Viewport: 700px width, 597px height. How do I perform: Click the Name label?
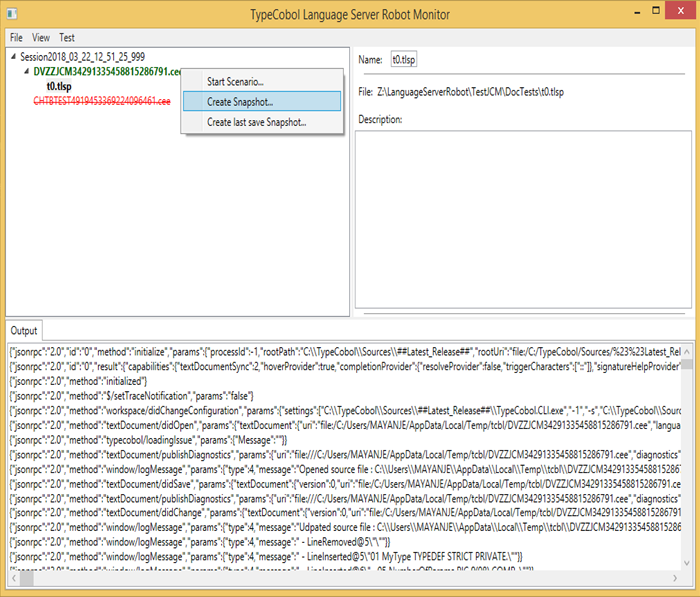coord(370,59)
